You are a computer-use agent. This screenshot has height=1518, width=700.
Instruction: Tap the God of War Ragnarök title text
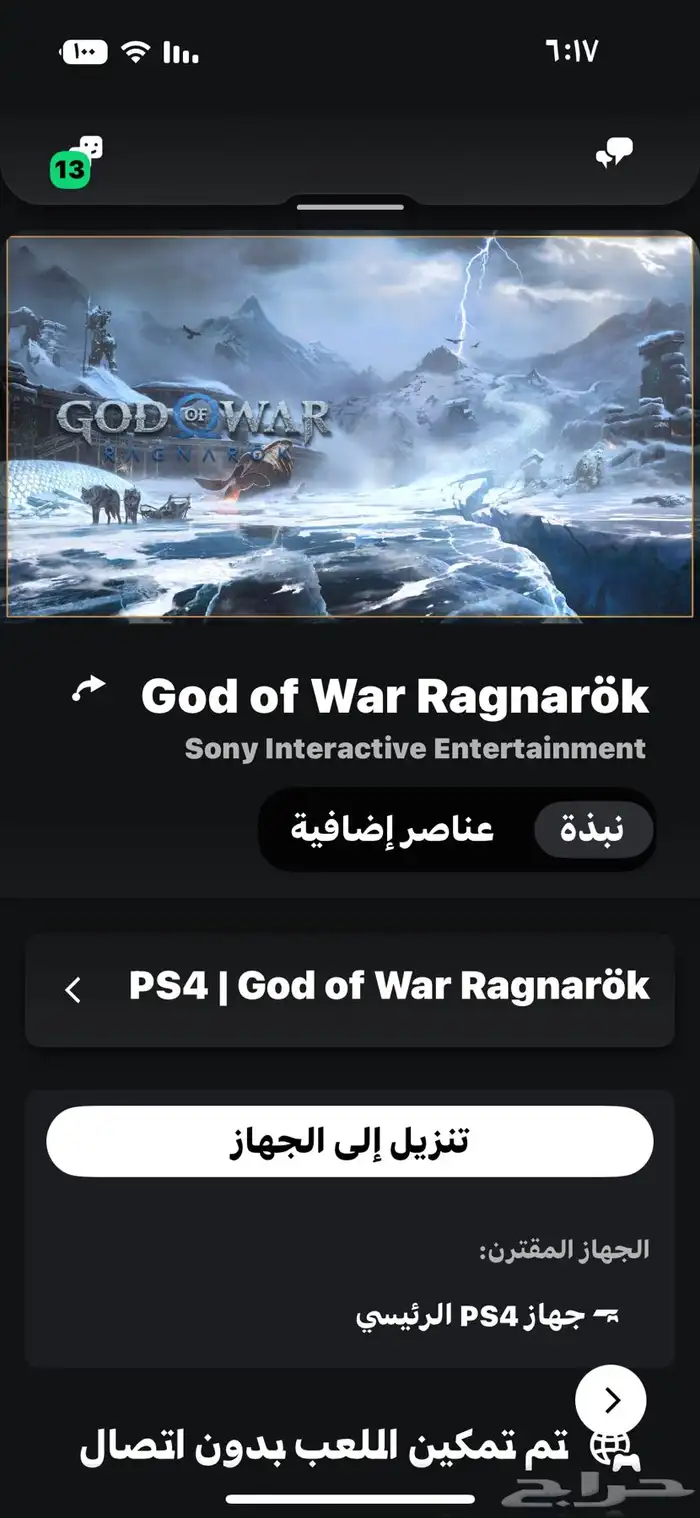tap(395, 697)
